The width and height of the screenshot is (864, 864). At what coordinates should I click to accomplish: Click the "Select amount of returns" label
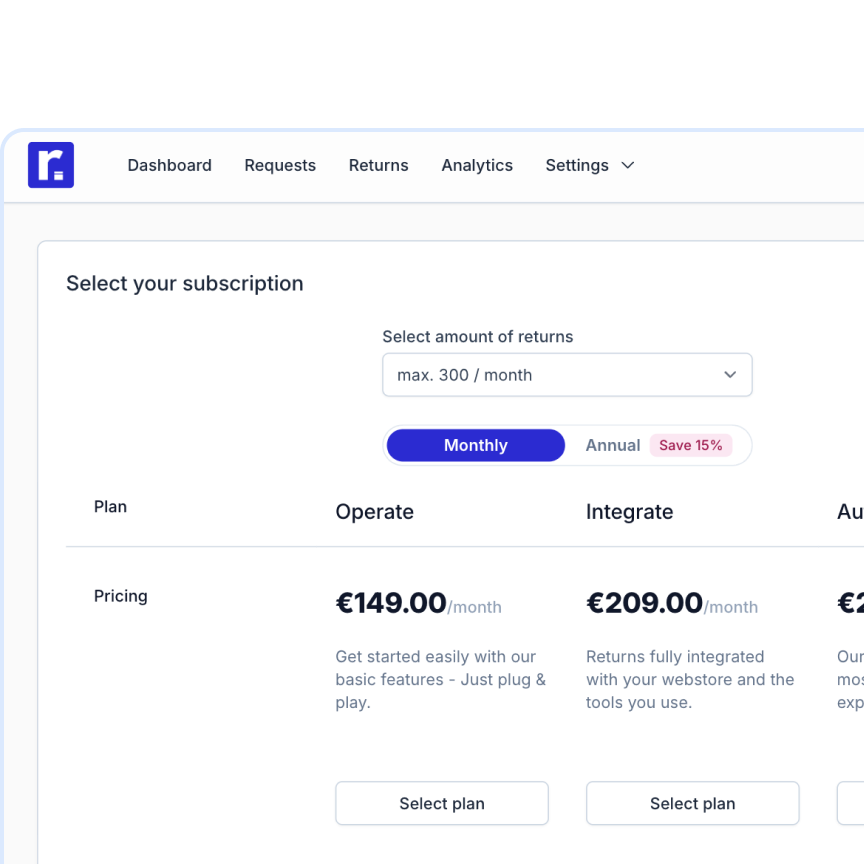[477, 337]
